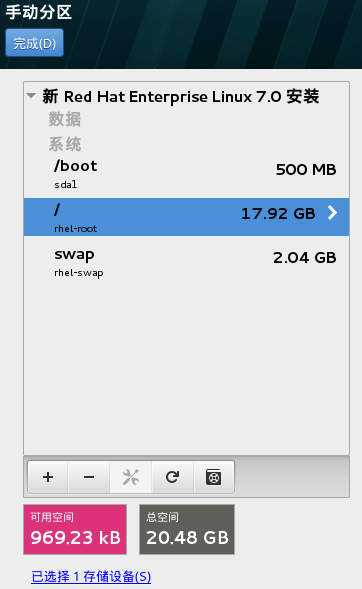This screenshot has width=362, height=589.
Task: Click the 系统 section label
Action: [x=65, y=145]
